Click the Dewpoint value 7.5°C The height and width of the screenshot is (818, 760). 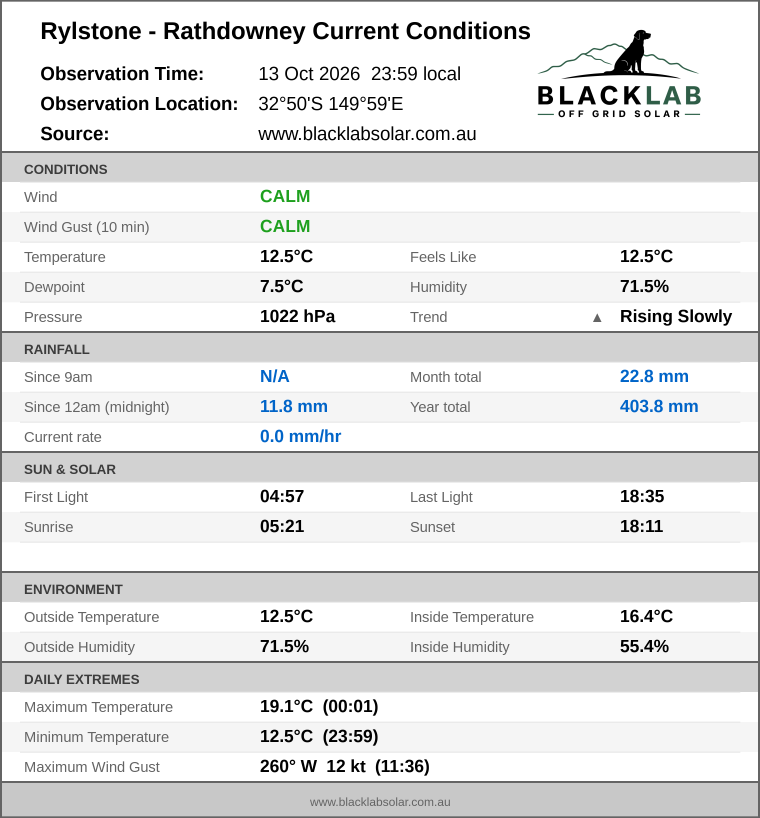click(282, 286)
